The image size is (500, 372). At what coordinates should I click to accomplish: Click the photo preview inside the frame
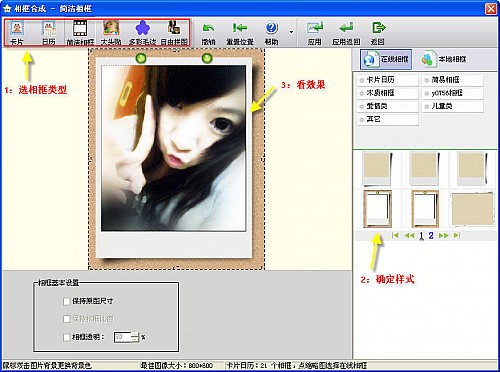click(x=174, y=148)
